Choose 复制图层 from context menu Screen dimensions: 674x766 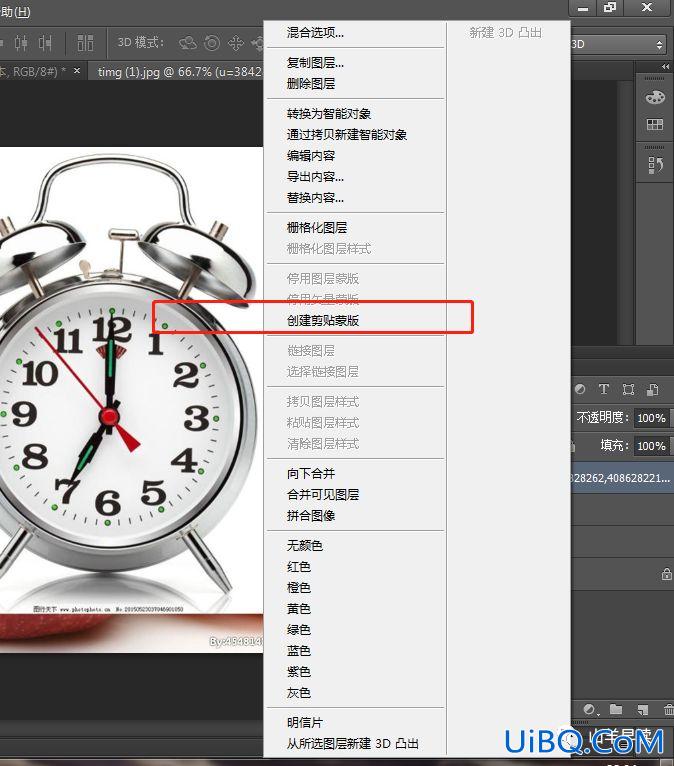tap(355, 63)
